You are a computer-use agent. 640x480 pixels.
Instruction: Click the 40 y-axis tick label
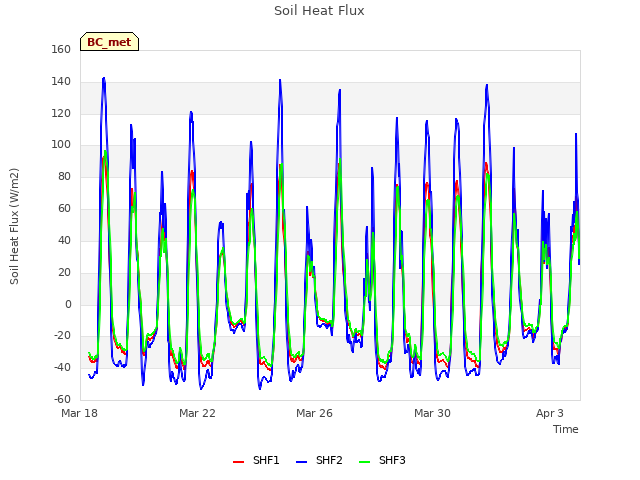[x=64, y=240]
